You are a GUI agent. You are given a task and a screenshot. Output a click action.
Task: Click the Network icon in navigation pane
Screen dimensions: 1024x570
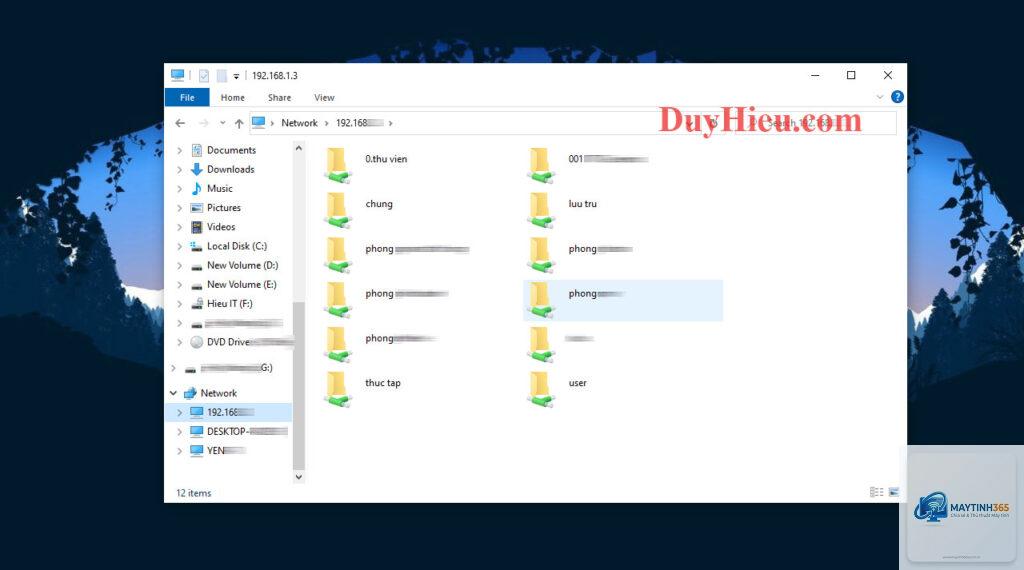click(x=190, y=393)
